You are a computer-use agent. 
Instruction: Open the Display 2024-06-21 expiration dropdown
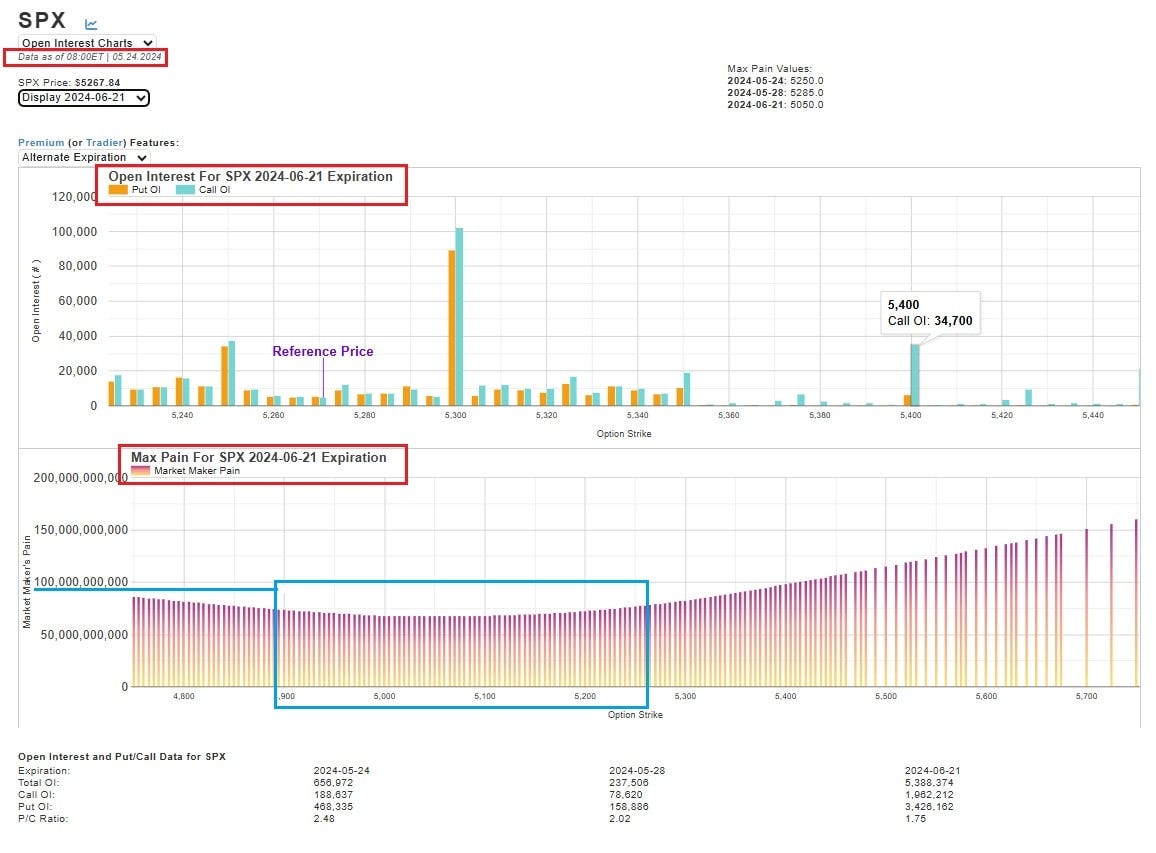point(84,97)
